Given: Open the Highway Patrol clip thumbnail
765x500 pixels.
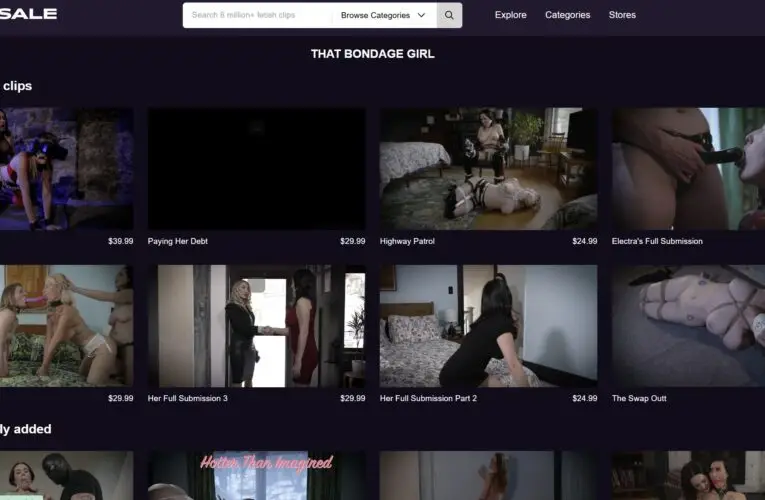Looking at the screenshot, I should click(488, 169).
